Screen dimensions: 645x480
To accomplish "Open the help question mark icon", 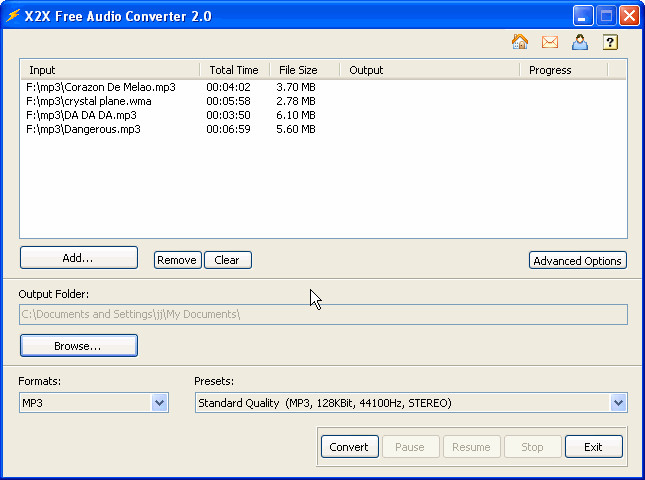I will pyautogui.click(x=610, y=42).
